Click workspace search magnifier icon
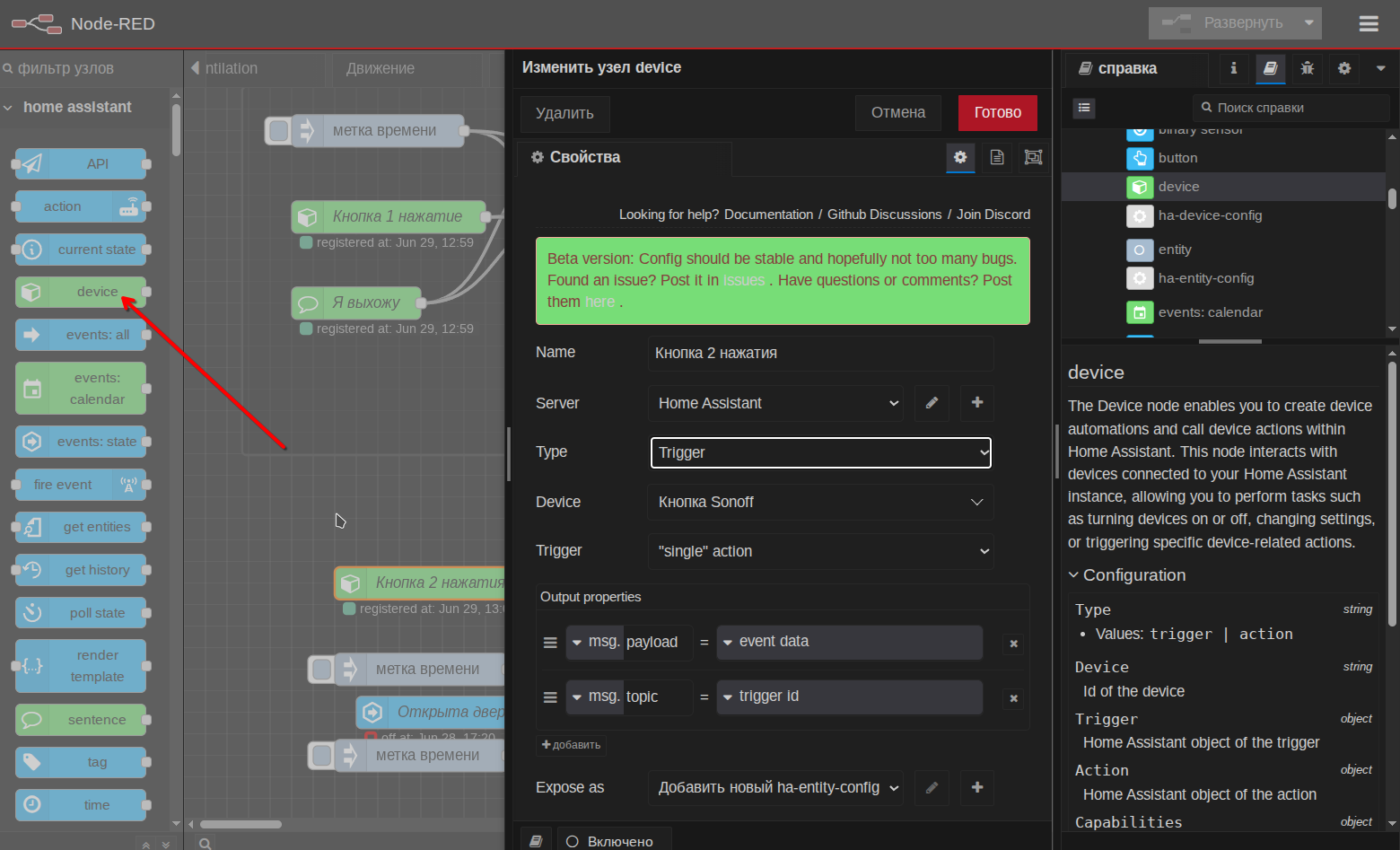The width and height of the screenshot is (1400, 850). point(206,843)
